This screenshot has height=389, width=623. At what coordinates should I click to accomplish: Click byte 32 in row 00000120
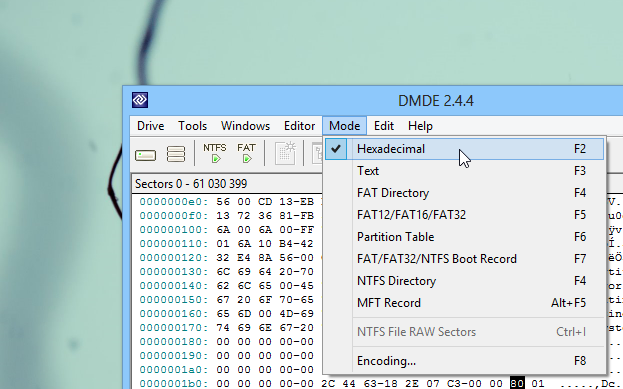223,258
